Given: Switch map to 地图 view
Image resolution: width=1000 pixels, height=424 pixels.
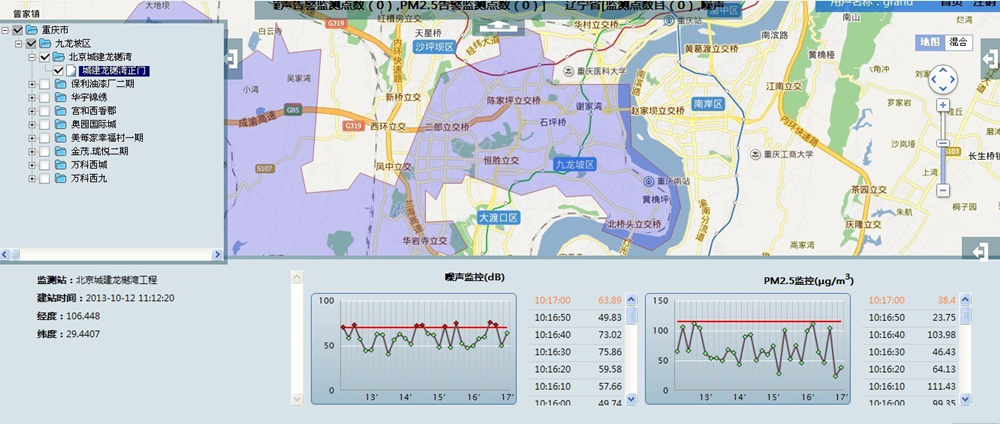Looking at the screenshot, I should [x=930, y=42].
